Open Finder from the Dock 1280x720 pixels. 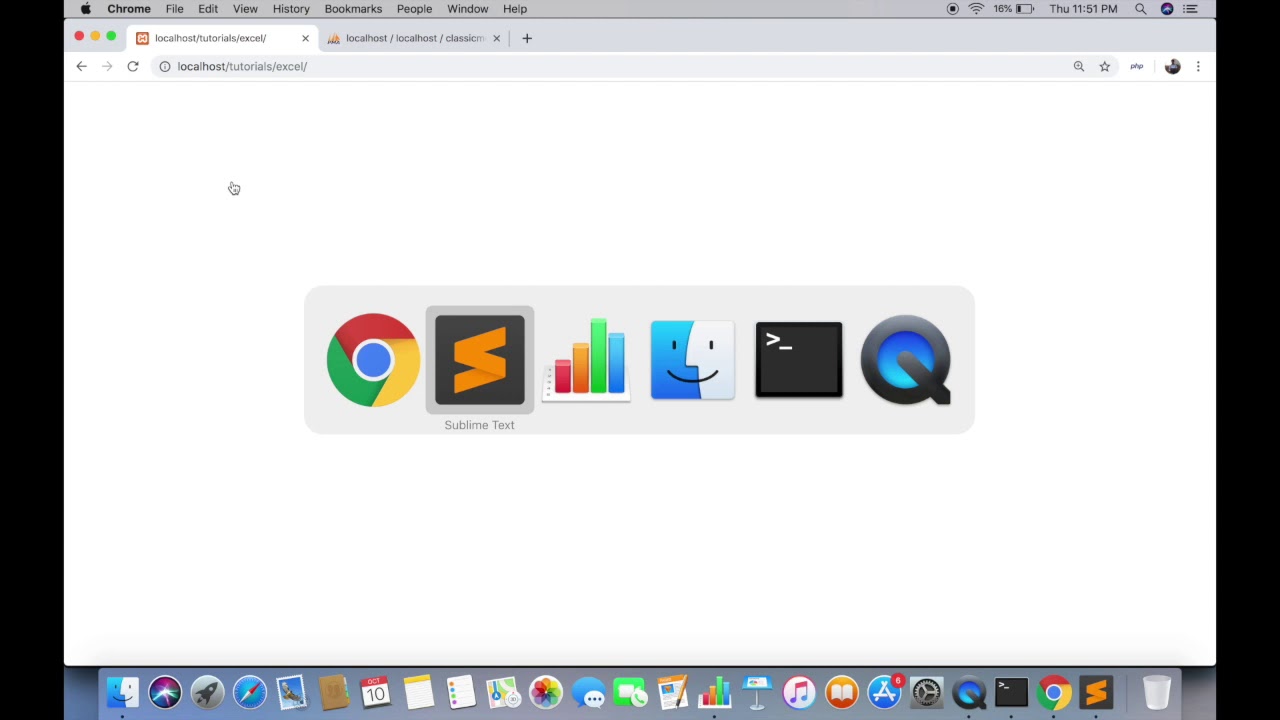point(123,692)
